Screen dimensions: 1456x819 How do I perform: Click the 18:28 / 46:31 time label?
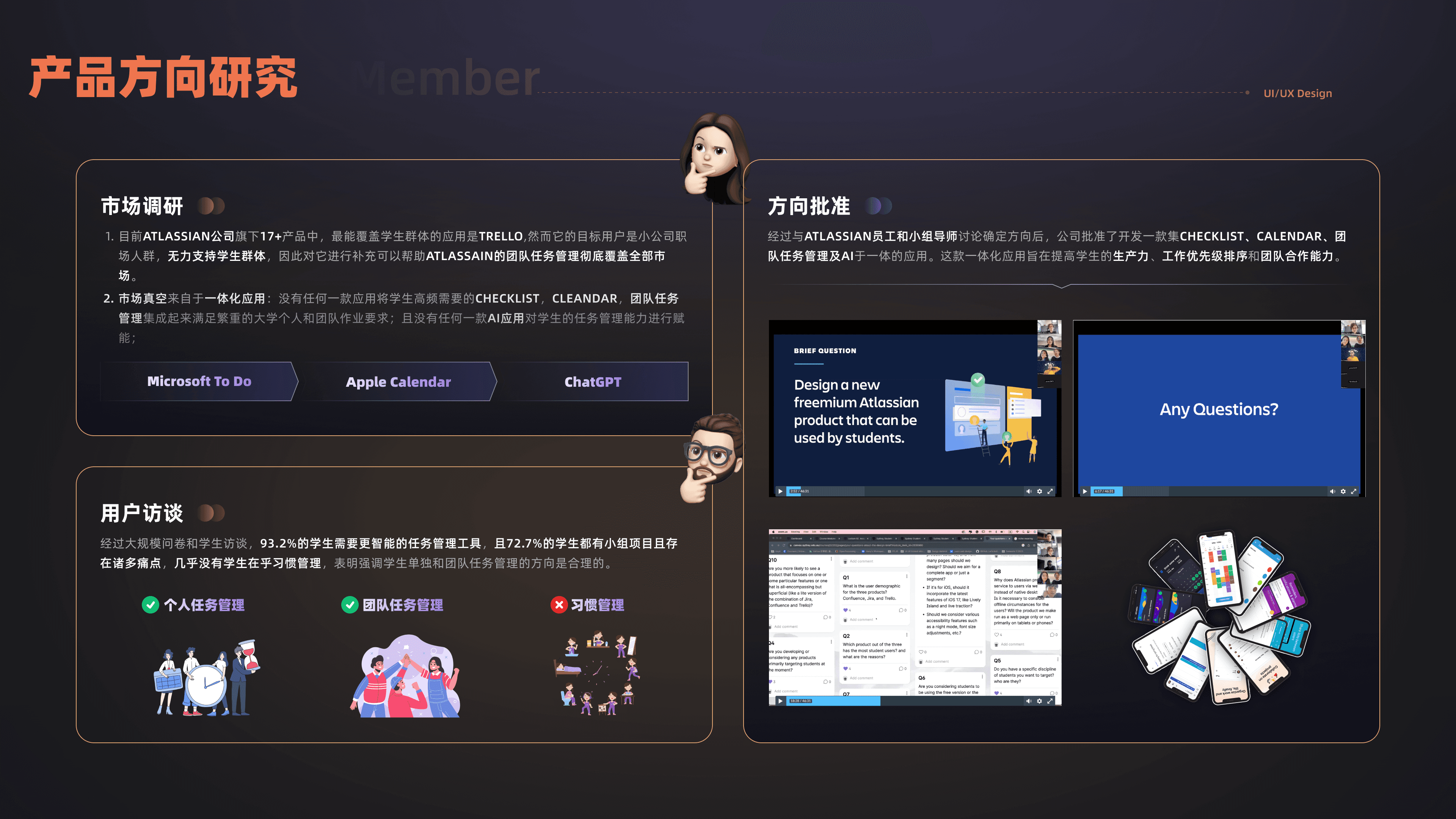pyautogui.click(x=800, y=701)
